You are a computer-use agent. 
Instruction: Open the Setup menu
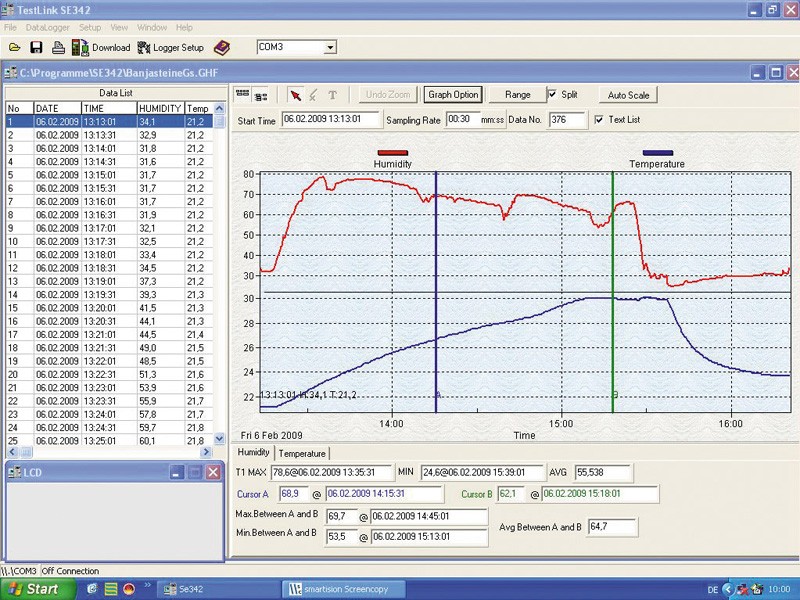pyautogui.click(x=90, y=28)
